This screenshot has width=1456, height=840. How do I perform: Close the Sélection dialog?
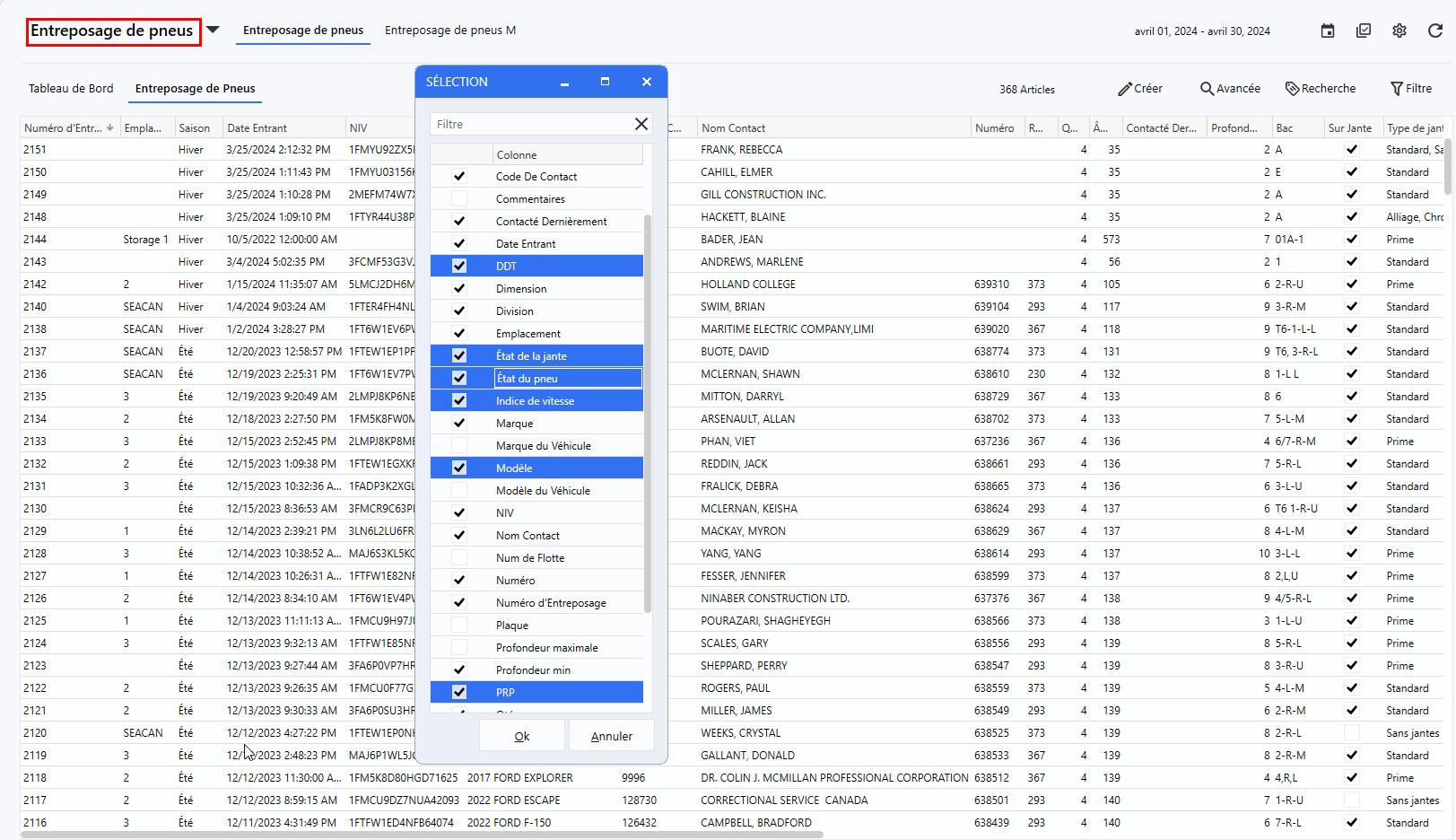click(646, 82)
